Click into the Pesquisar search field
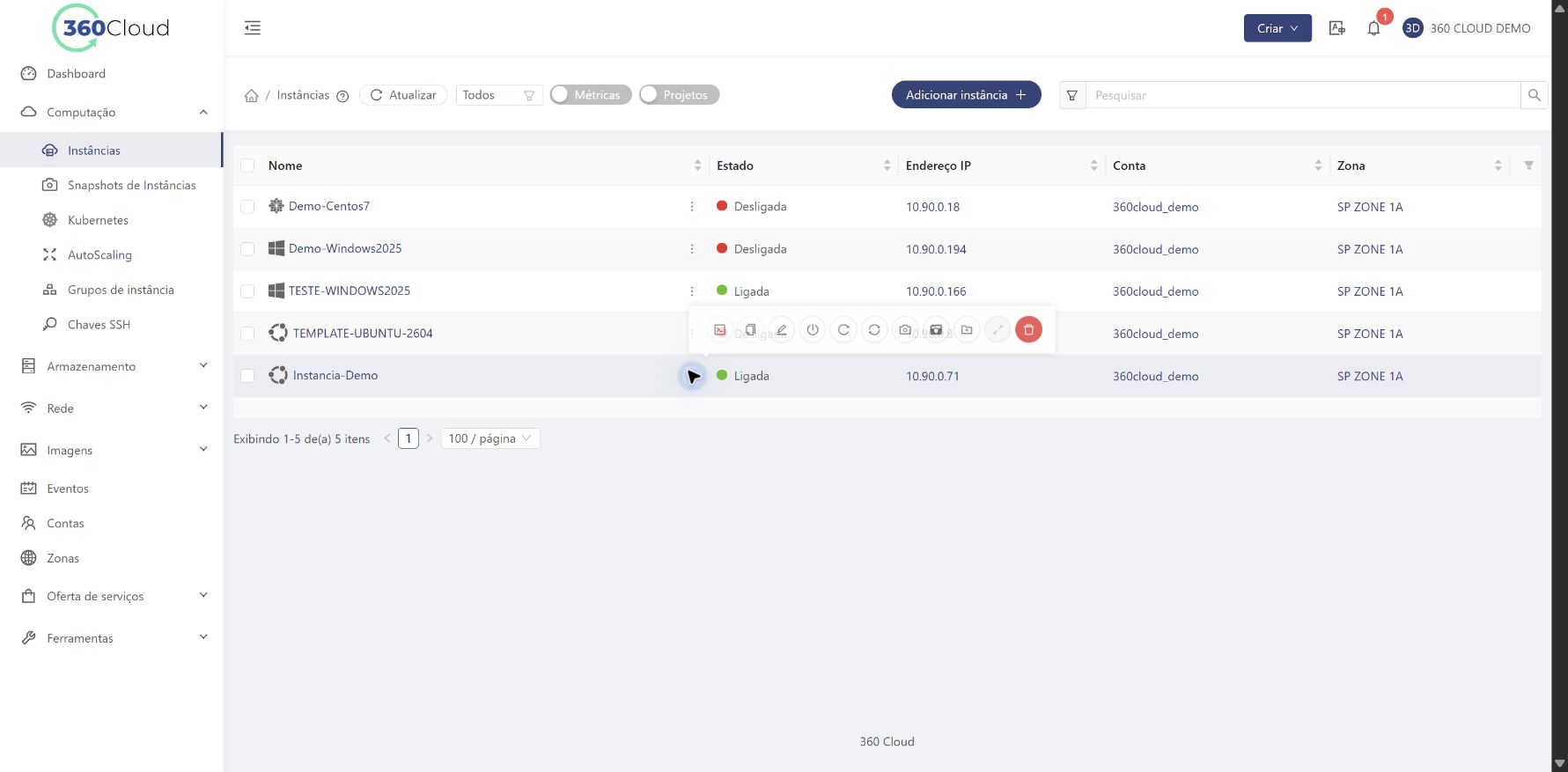 click(x=1303, y=95)
